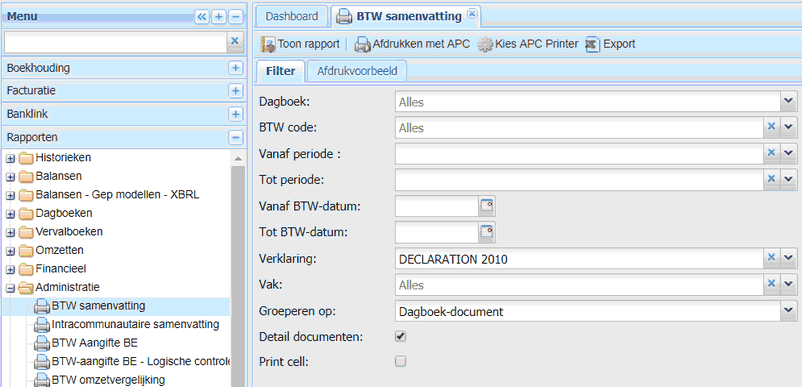Screen dimensions: 802x387
Task: Open the Vanaf periode dropdown arrow
Action: coord(789,153)
